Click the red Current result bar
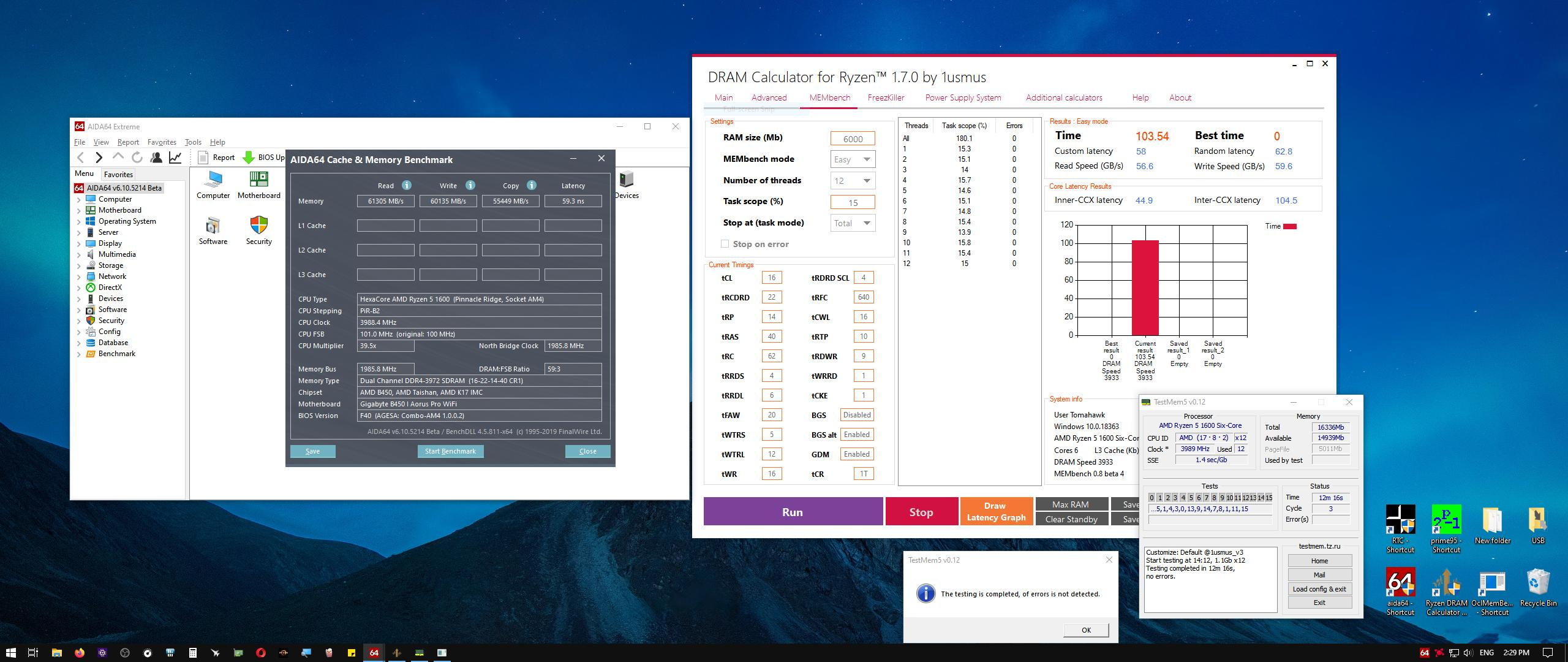Image resolution: width=1568 pixels, height=662 pixels. coord(1145,287)
